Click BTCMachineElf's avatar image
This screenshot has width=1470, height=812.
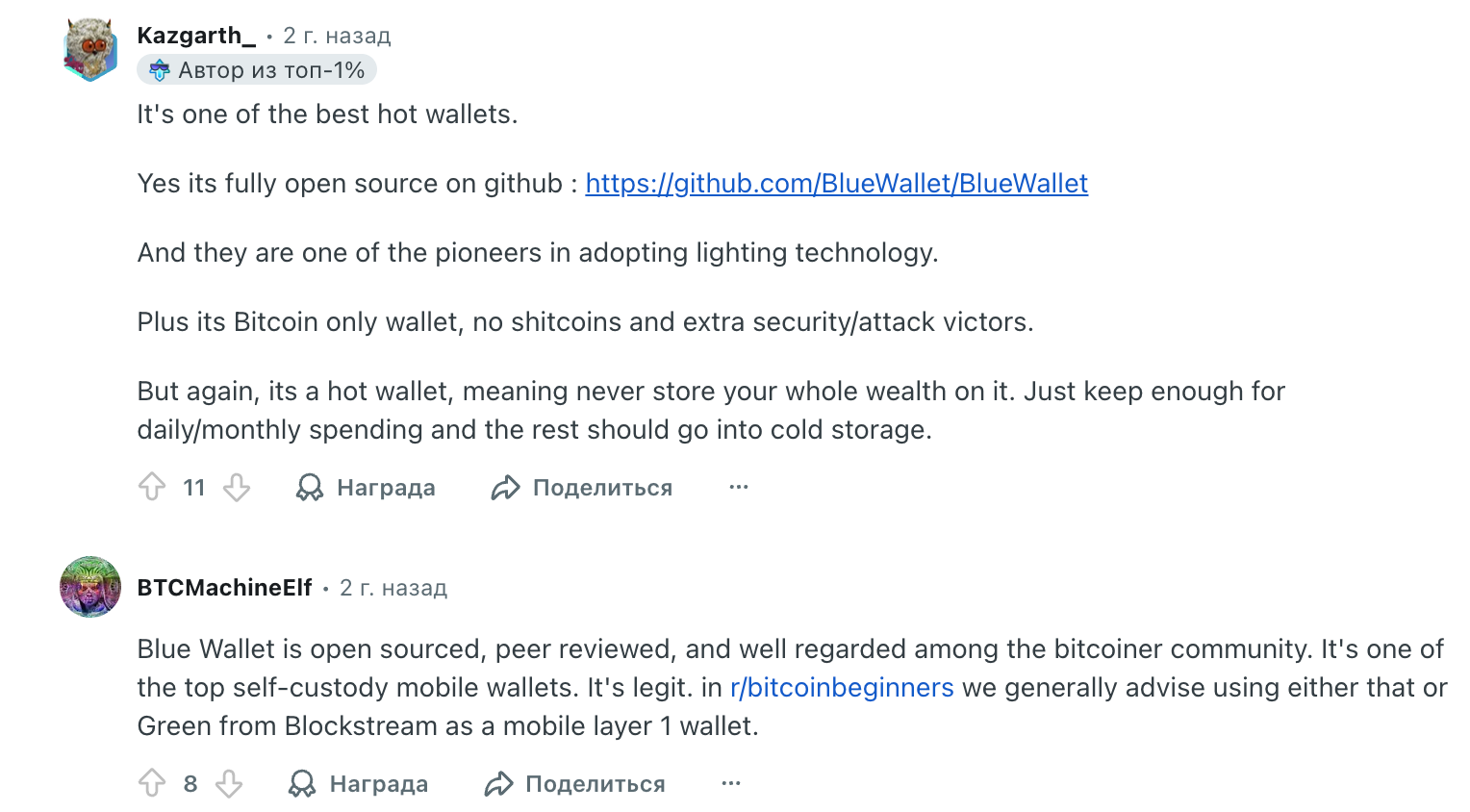click(x=89, y=588)
